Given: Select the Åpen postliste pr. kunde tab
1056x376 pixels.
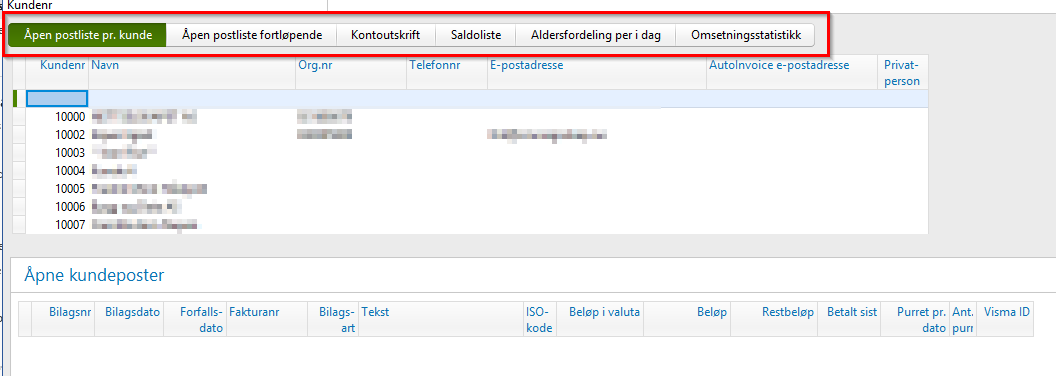Looking at the screenshot, I should coord(87,35).
